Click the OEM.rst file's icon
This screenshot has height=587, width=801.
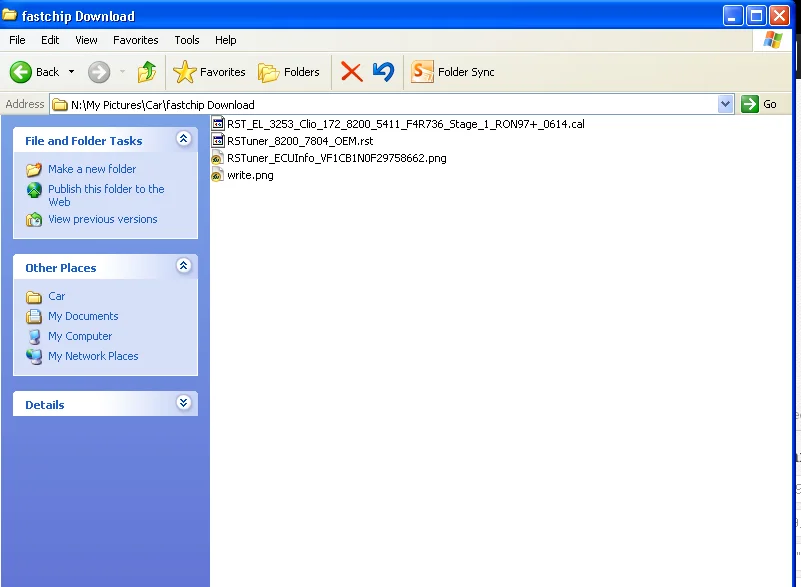(218, 140)
